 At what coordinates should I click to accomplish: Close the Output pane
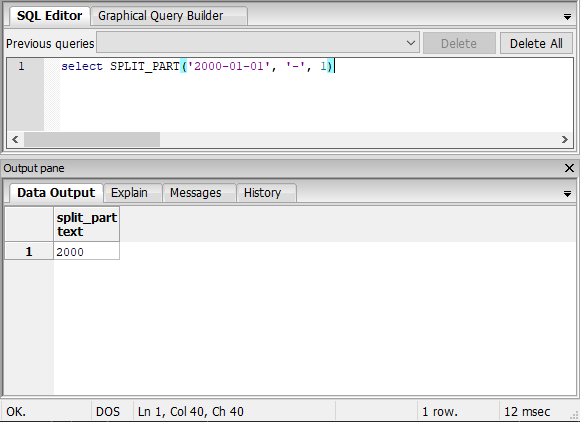coord(569,168)
